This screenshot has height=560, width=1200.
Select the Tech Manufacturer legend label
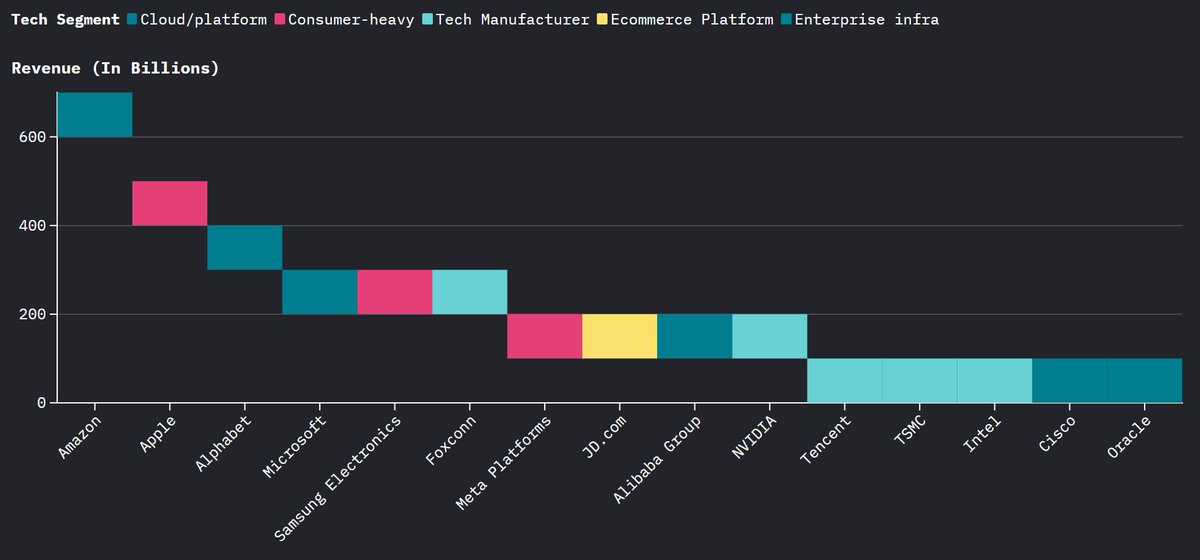512,19
